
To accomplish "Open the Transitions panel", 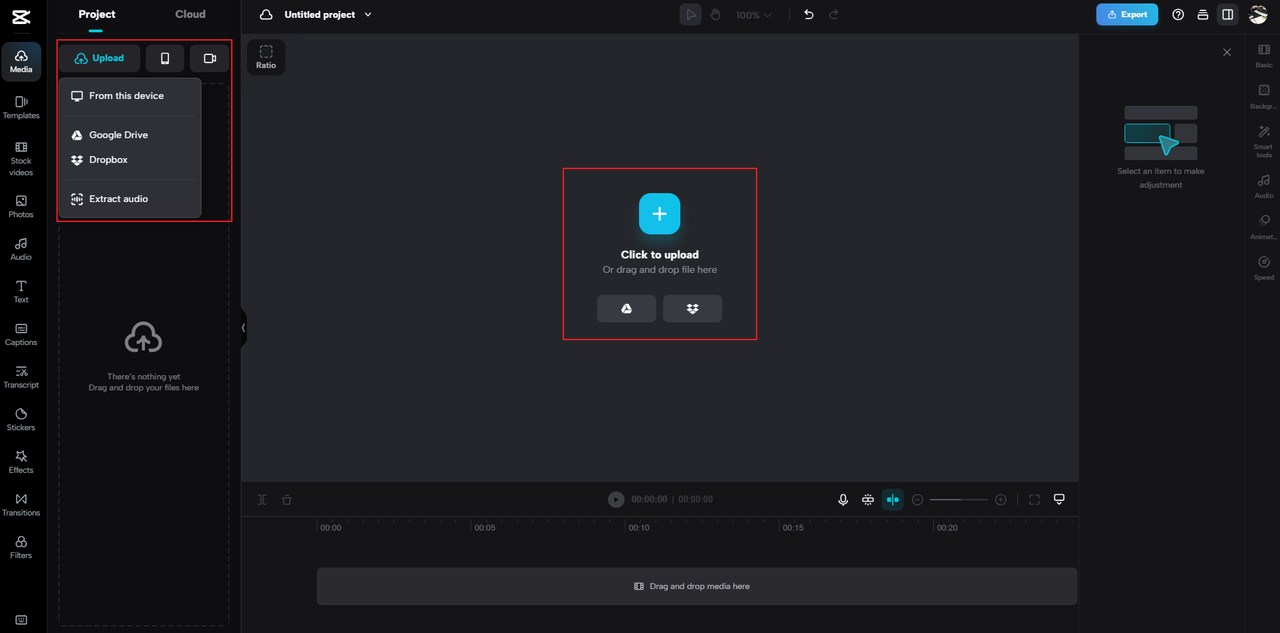I will 21,504.
